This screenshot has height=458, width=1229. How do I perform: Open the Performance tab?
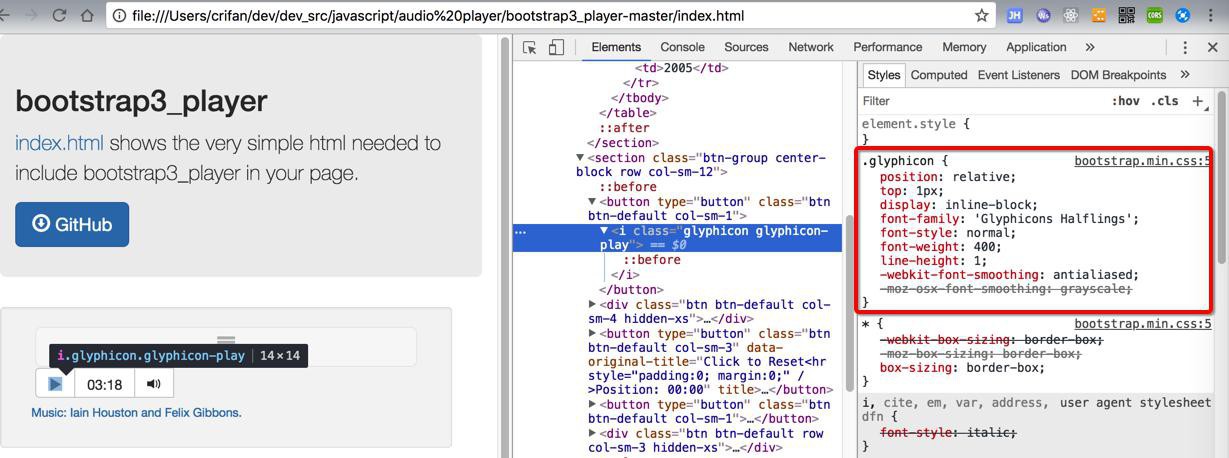click(888, 47)
